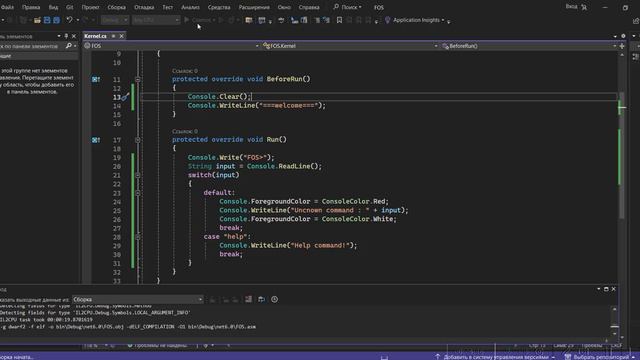This screenshot has height=360, width=640.
Task: Open the Git menu
Action: 70,7
